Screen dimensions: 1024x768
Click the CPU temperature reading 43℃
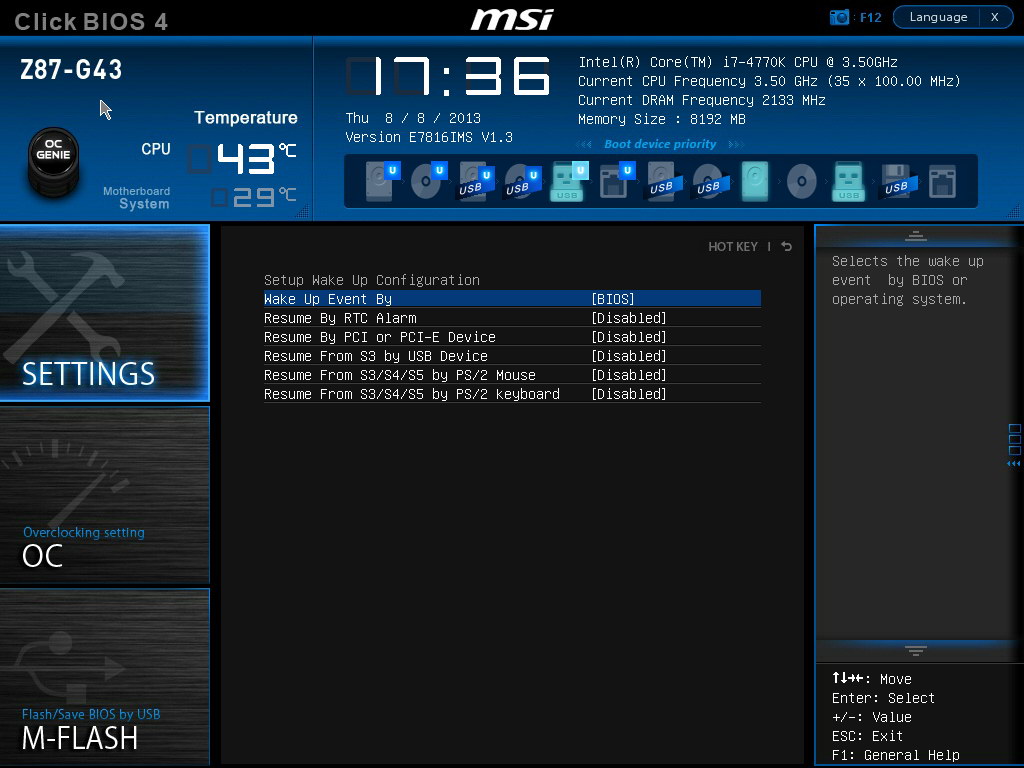(243, 159)
